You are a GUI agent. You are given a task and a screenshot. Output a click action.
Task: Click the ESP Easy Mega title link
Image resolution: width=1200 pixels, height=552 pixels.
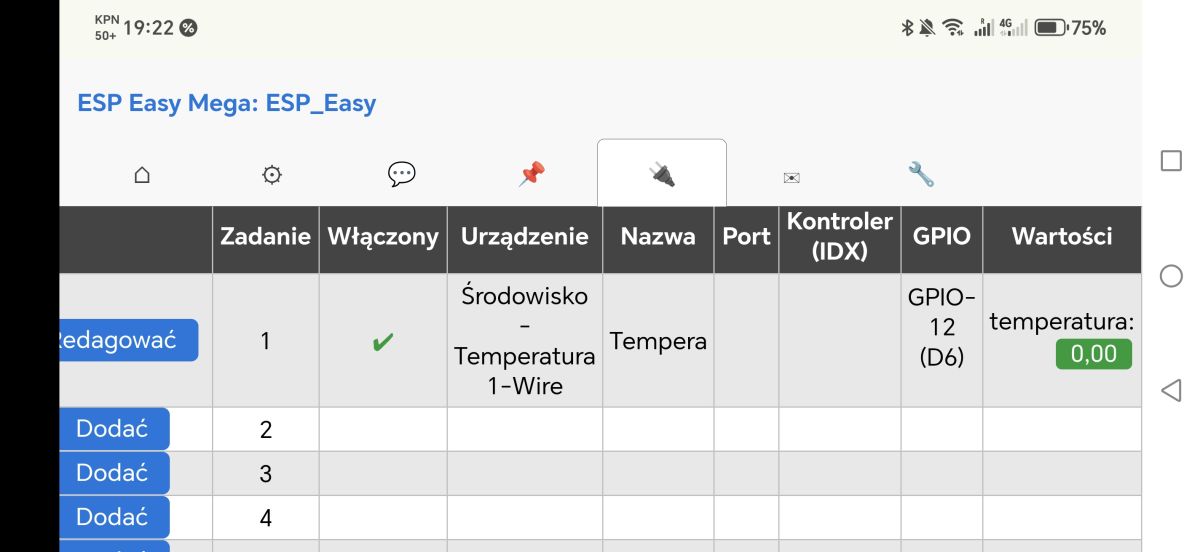pos(227,103)
